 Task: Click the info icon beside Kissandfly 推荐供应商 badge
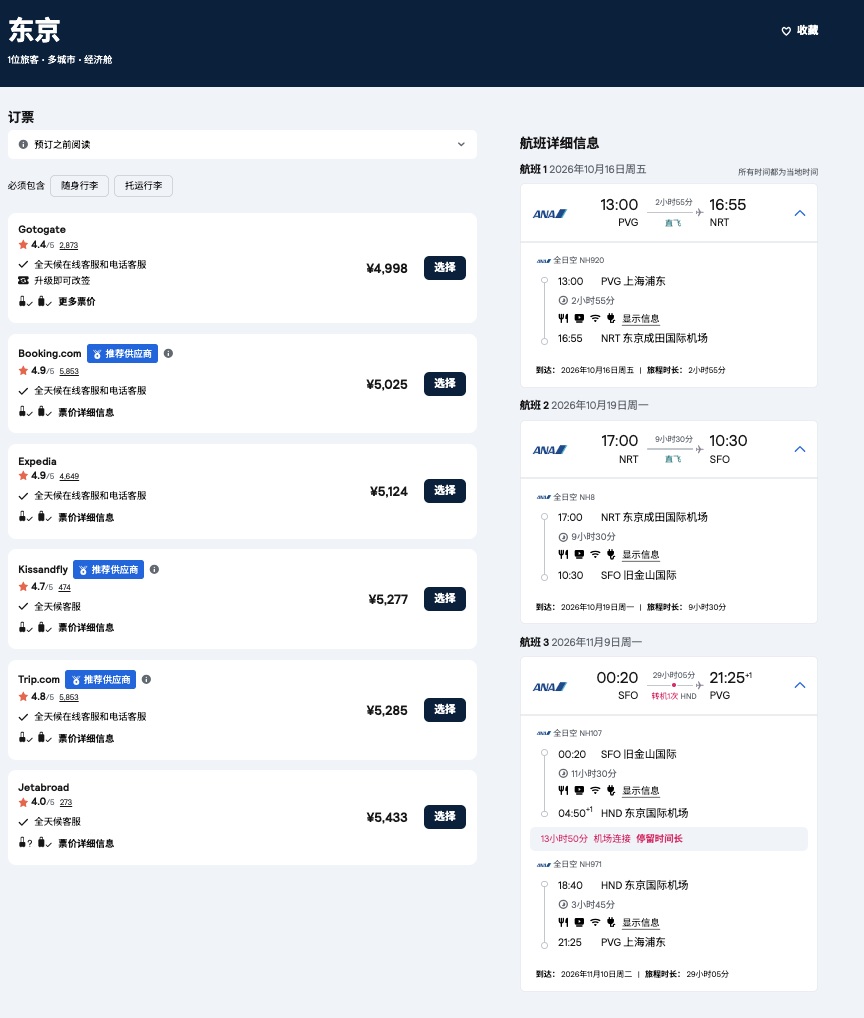pyautogui.click(x=154, y=569)
